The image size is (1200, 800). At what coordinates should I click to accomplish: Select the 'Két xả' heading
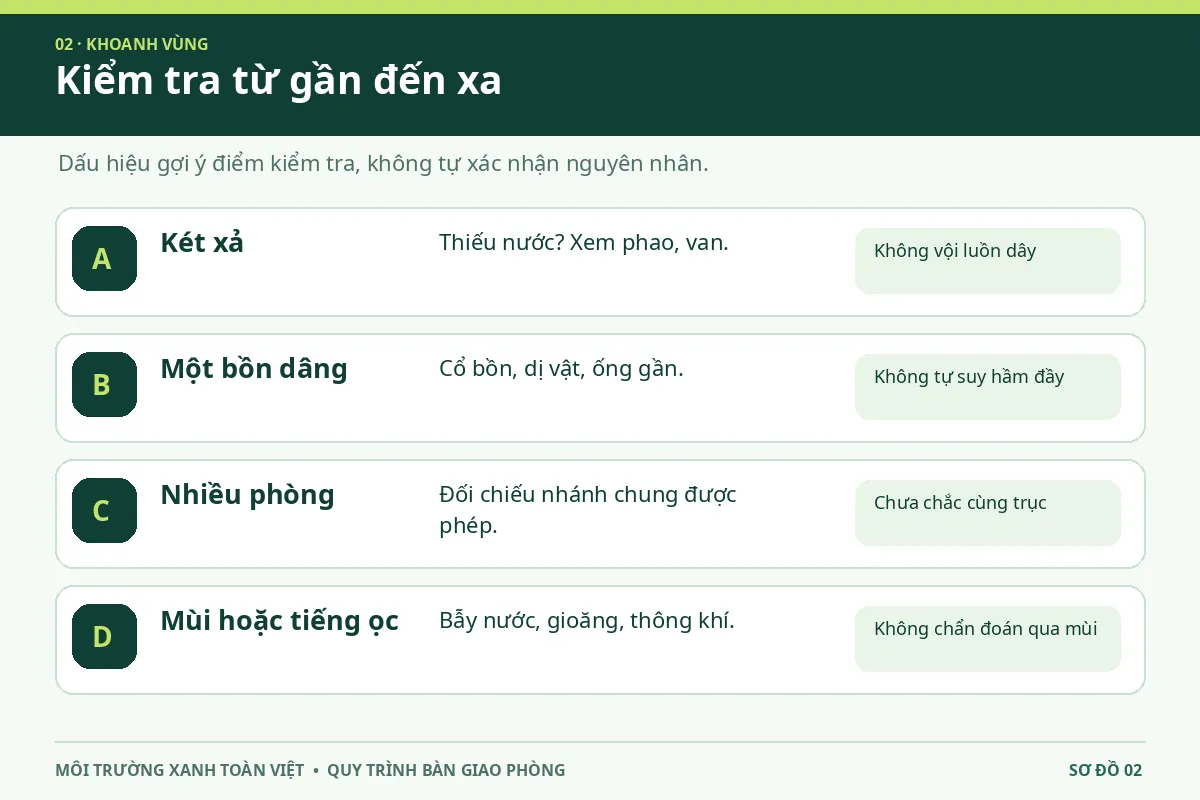point(202,243)
